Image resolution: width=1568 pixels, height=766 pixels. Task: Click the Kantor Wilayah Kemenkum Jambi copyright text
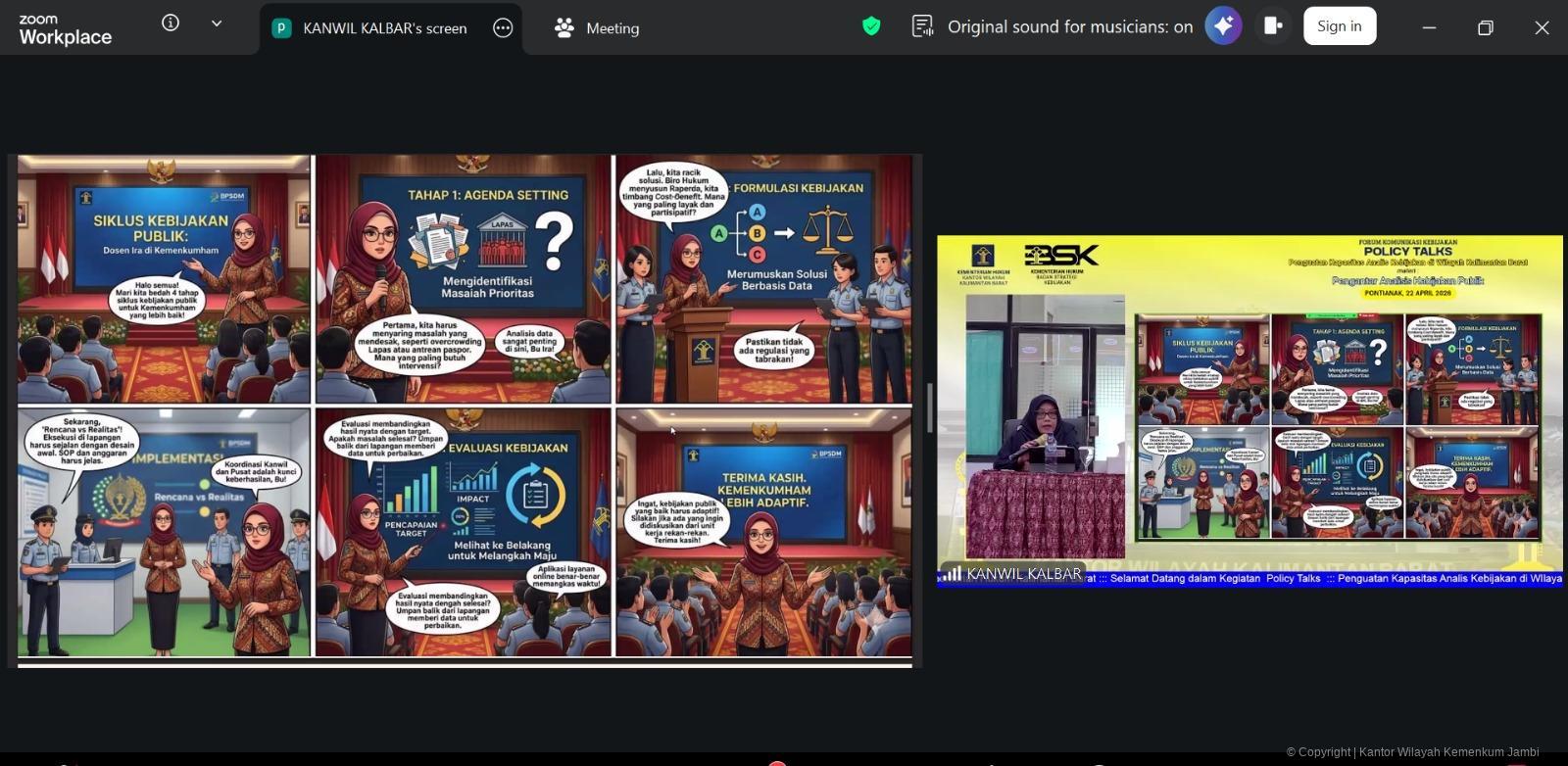[x=1411, y=752]
